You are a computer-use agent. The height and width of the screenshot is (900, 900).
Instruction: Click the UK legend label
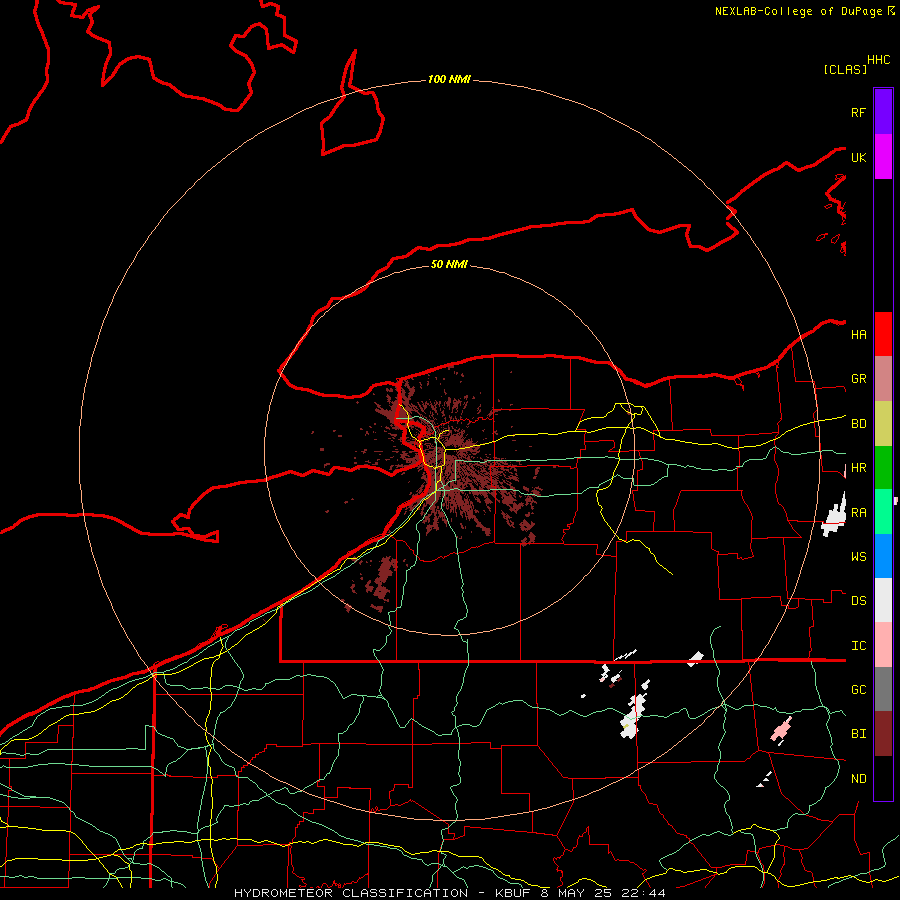(x=859, y=157)
